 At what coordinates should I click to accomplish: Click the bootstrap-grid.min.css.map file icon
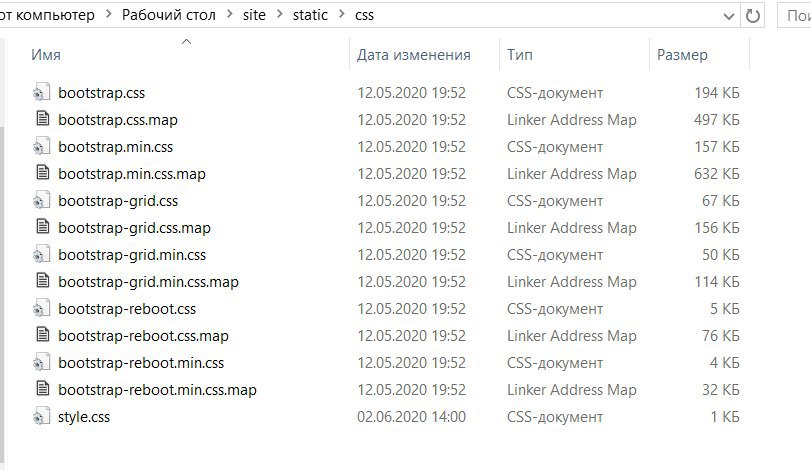[42, 281]
